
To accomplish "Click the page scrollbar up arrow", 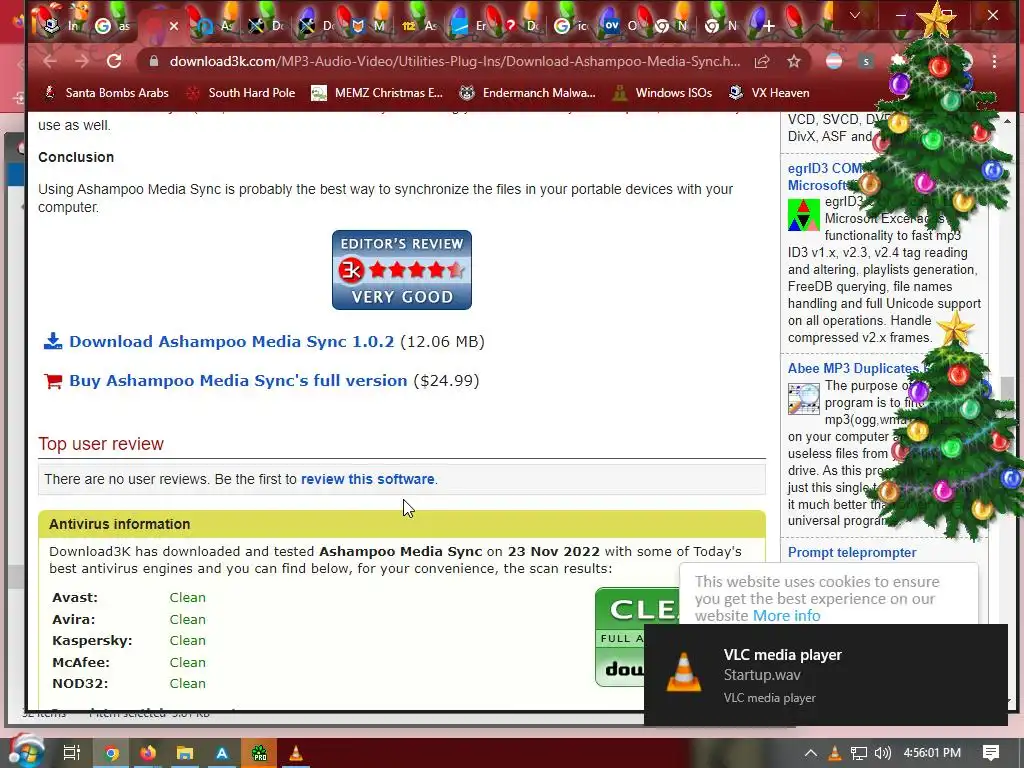I will (x=1007, y=121).
